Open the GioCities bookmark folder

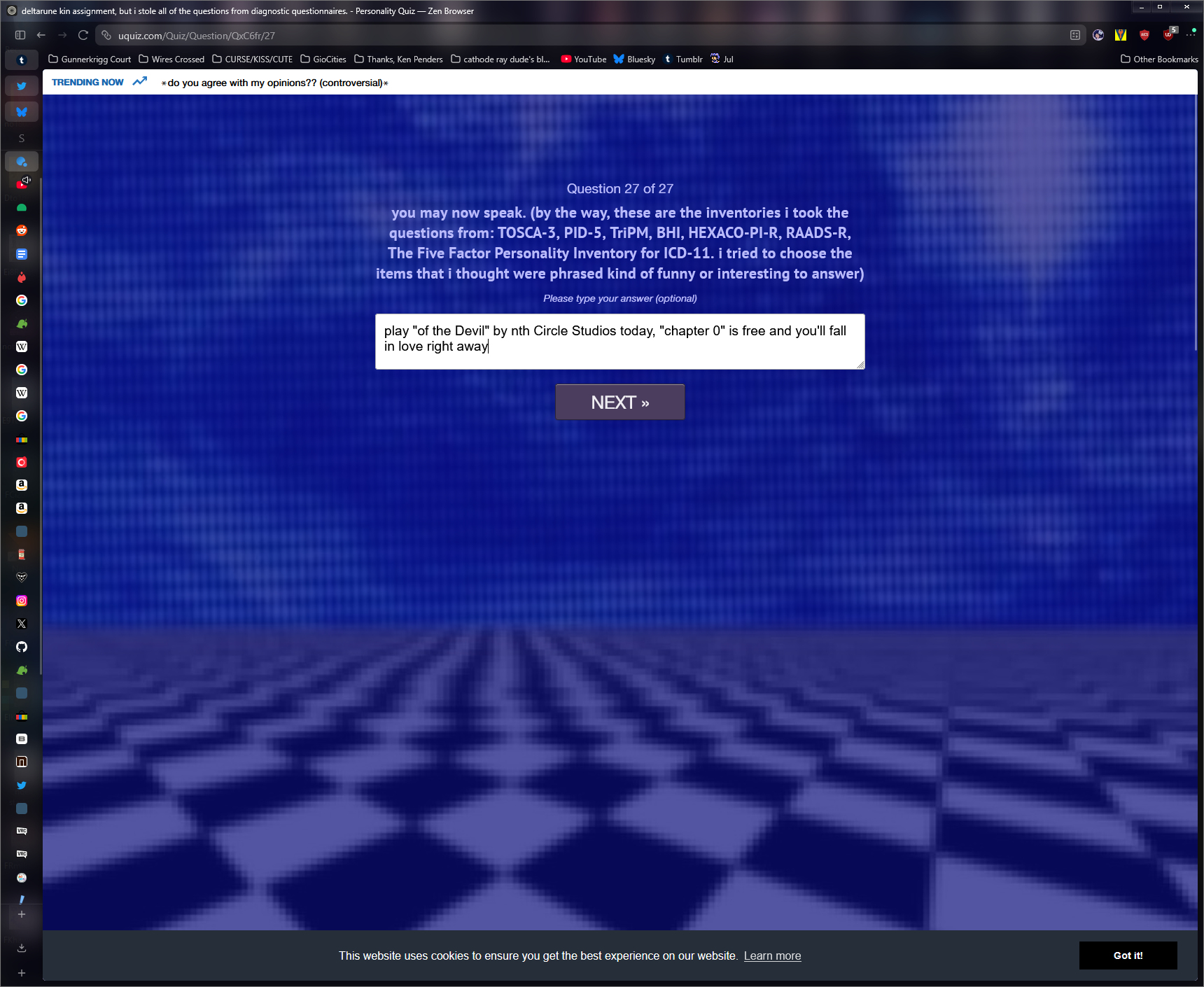tap(323, 59)
